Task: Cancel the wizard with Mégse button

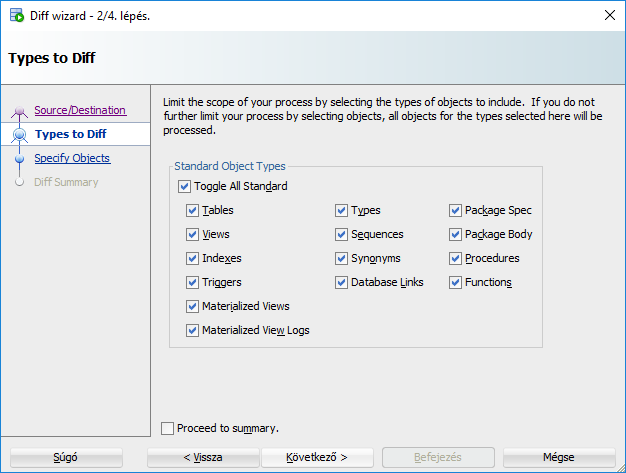Action: coord(559,457)
